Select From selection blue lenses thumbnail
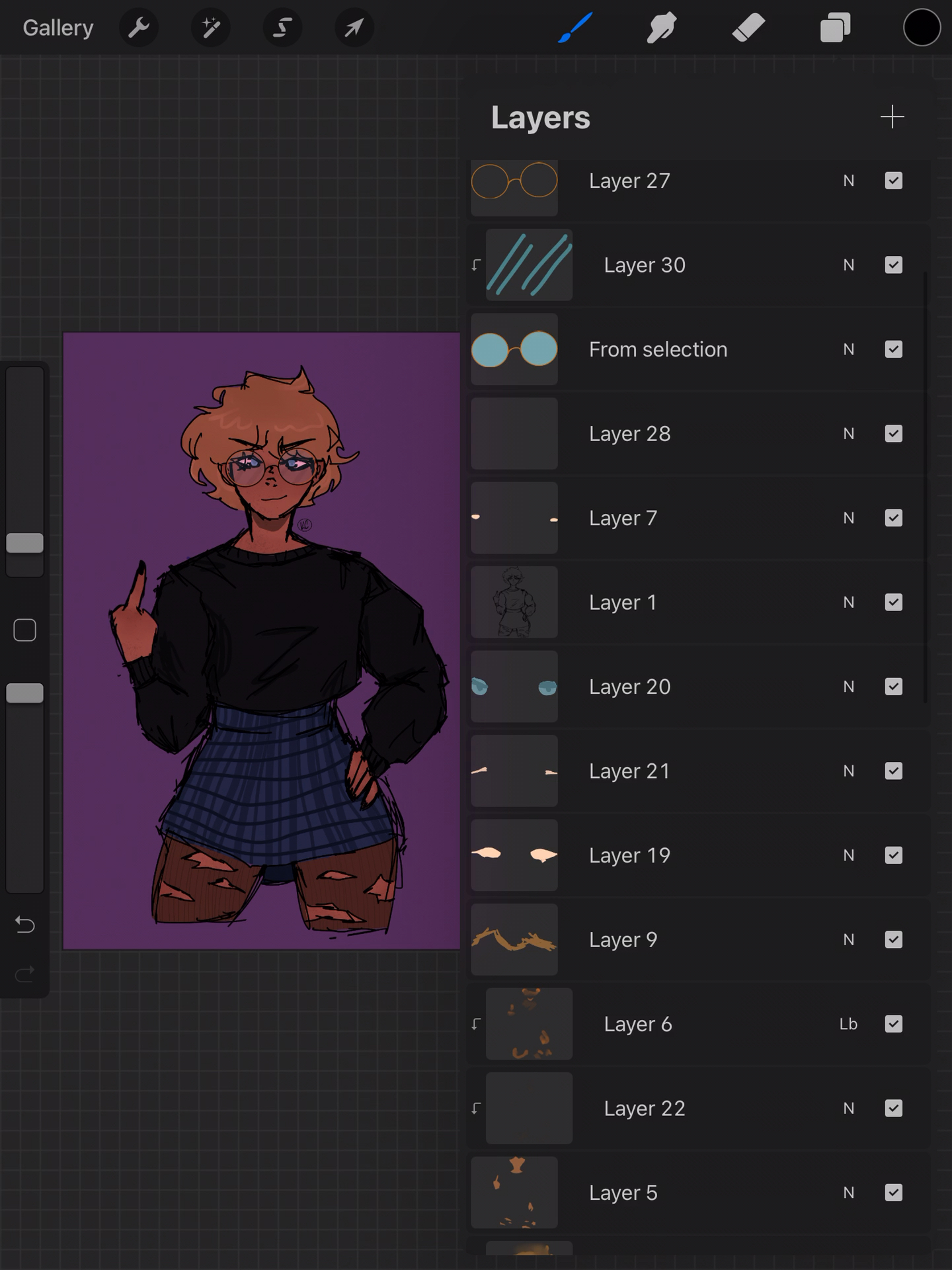This screenshot has width=952, height=1270. pyautogui.click(x=514, y=349)
